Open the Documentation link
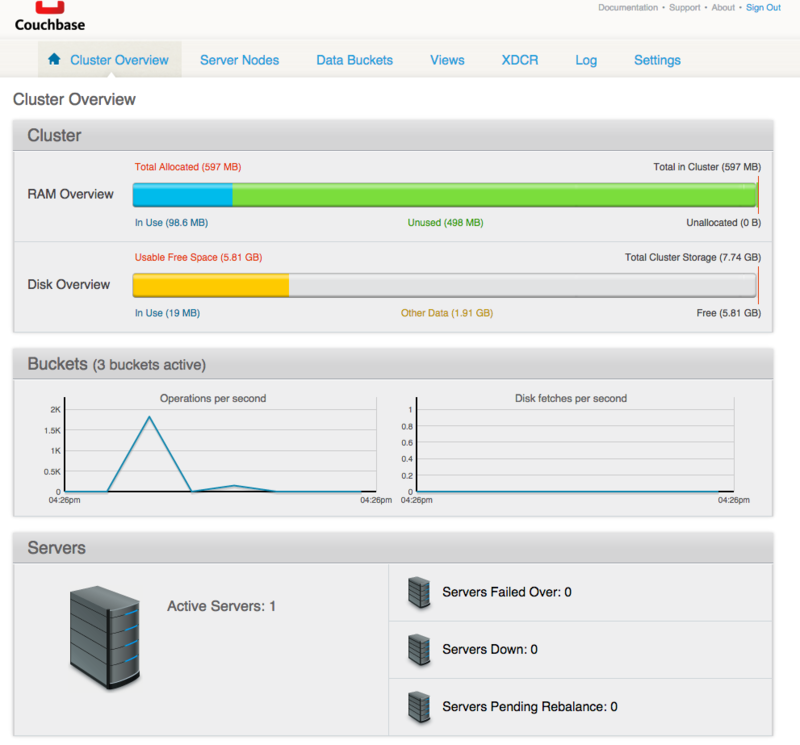 click(x=628, y=8)
